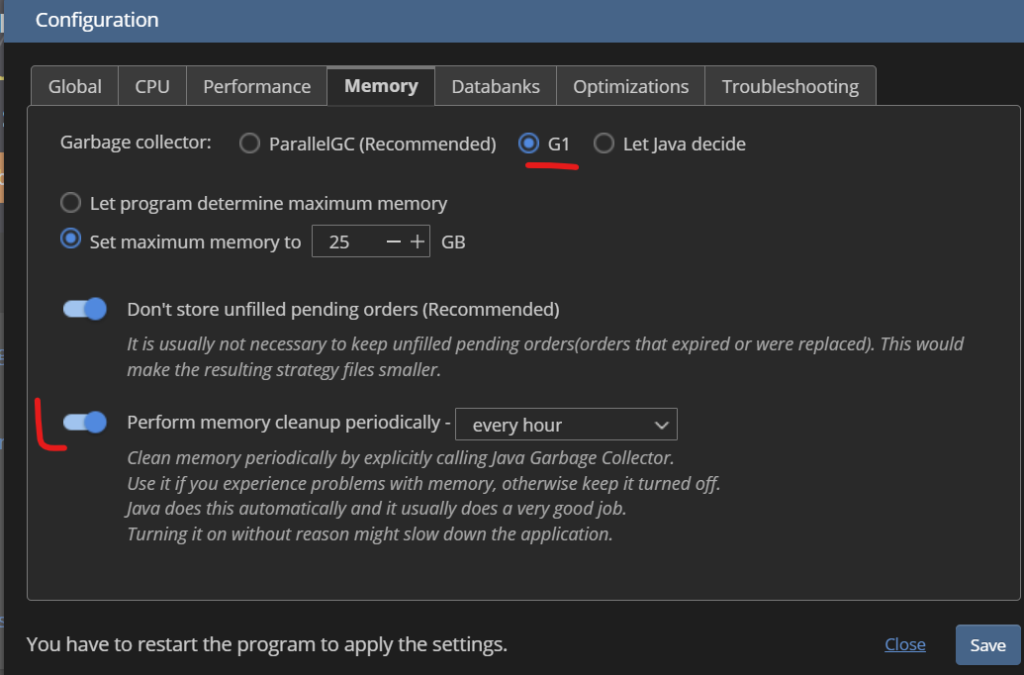
Task: Toggle Don't store unfilled pending orders
Action: click(85, 309)
